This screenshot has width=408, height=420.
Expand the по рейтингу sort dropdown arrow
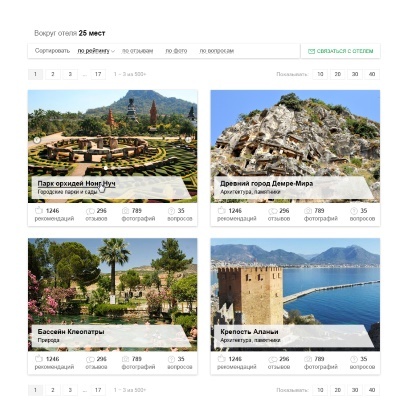coord(113,51)
